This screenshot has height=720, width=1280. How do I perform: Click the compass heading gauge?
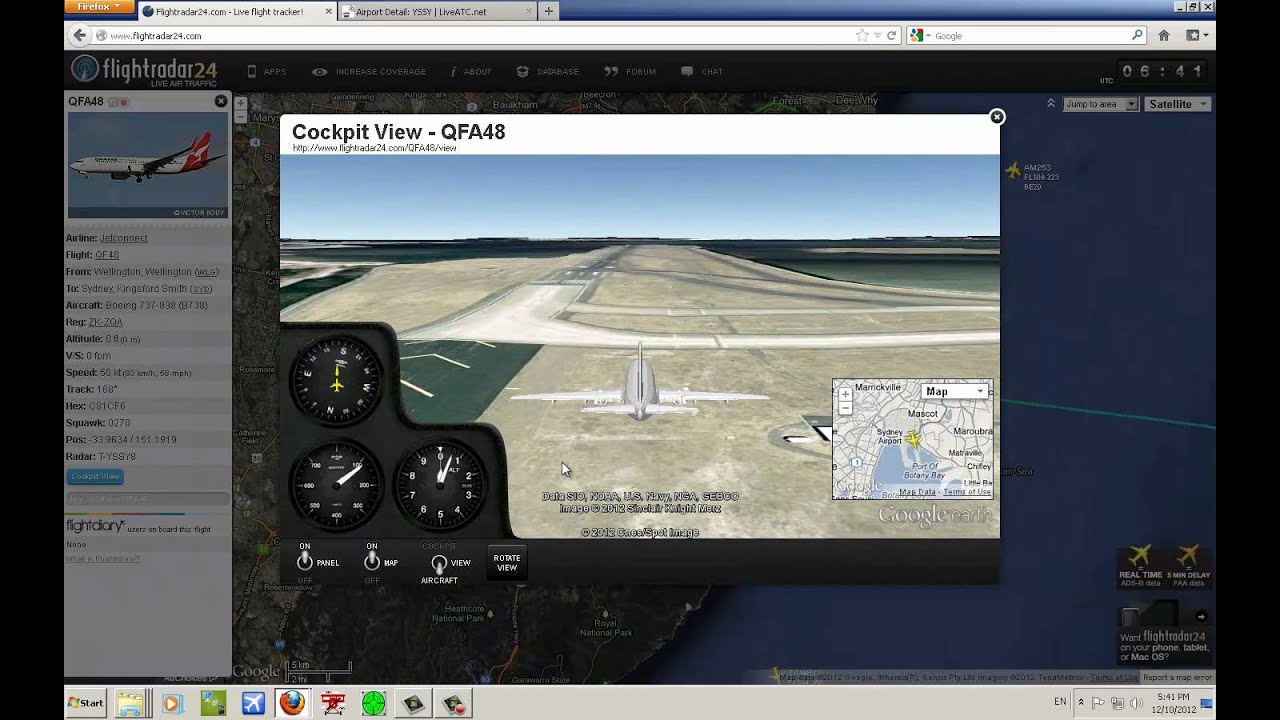click(337, 379)
